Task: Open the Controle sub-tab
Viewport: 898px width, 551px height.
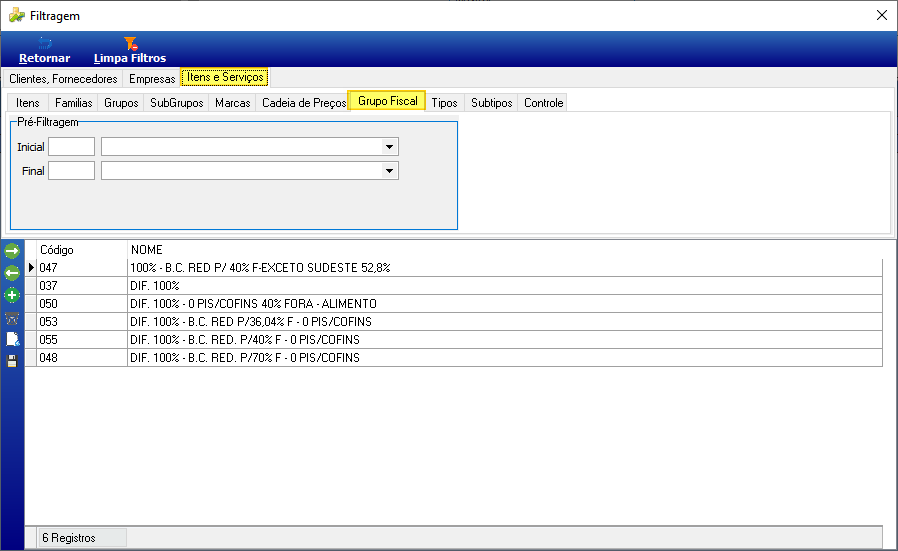Action: [543, 103]
